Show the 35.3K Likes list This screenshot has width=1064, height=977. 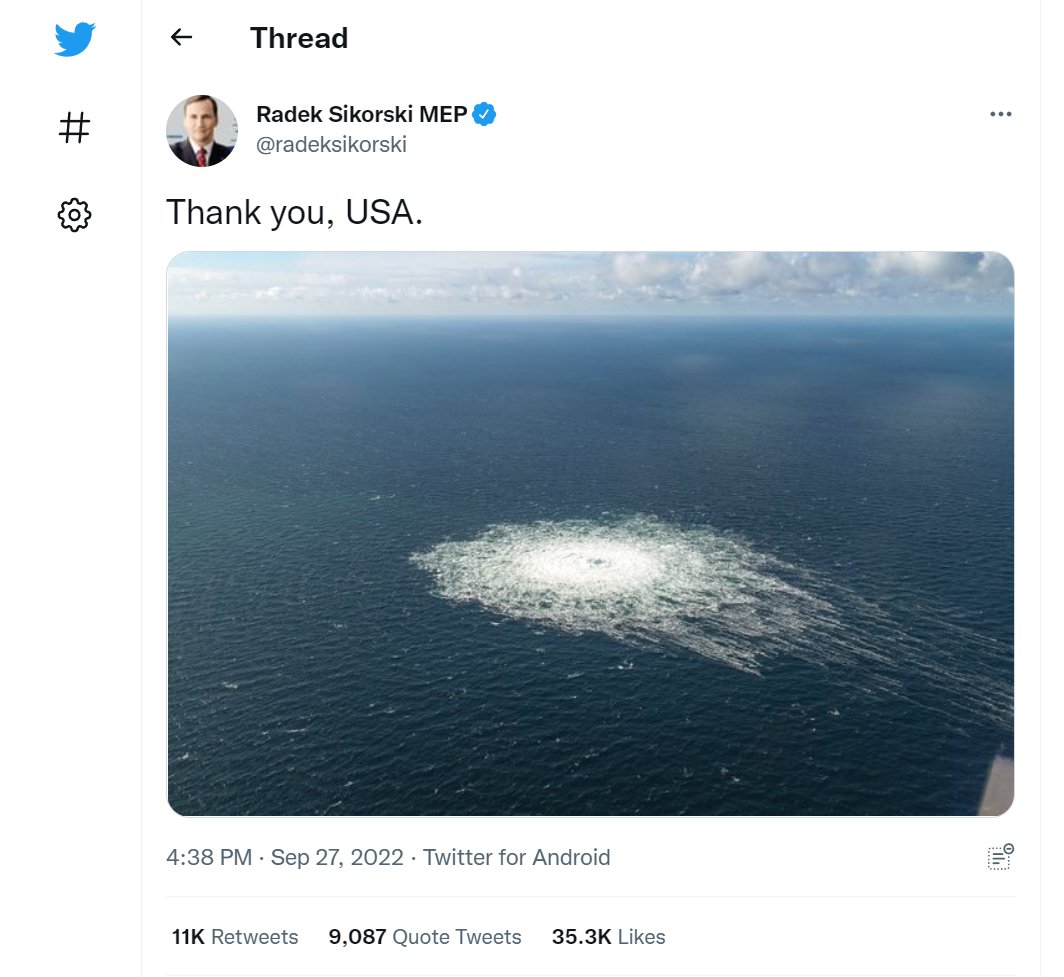click(608, 937)
